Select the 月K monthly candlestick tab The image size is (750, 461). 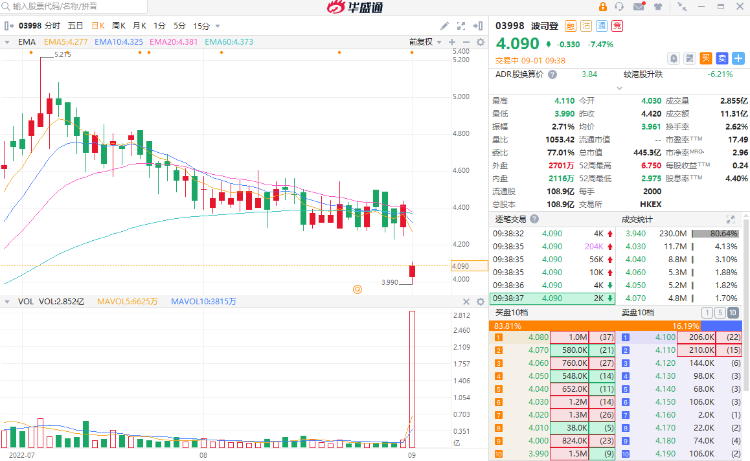(139, 26)
